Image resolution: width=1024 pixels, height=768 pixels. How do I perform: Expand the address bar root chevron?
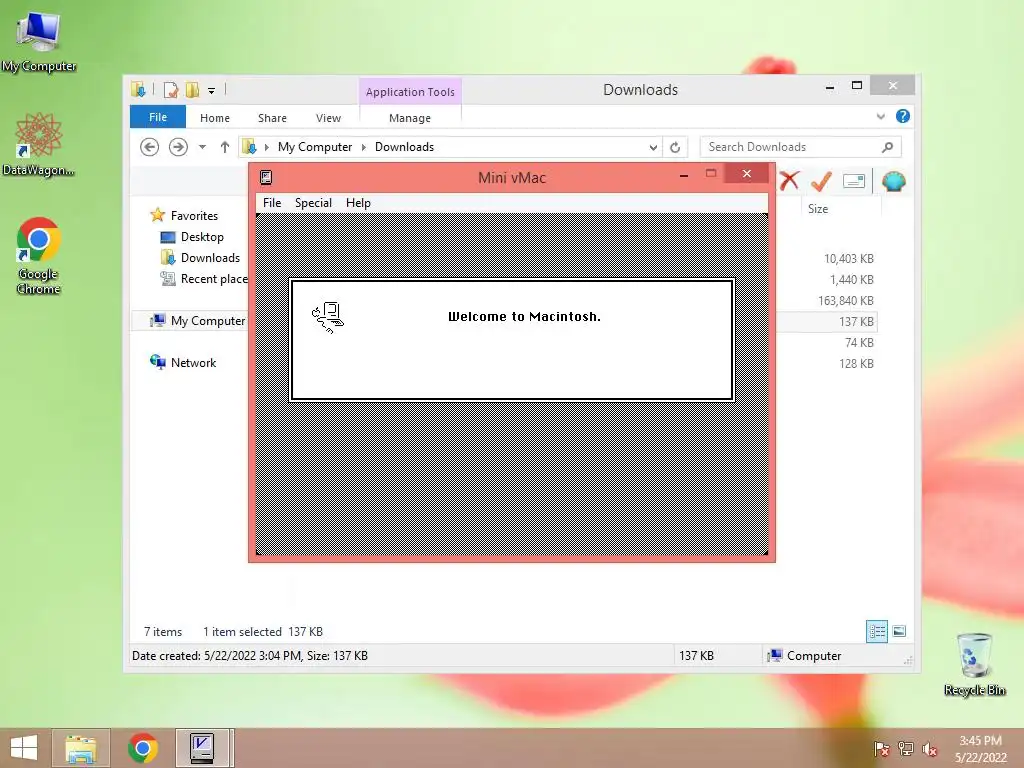(x=266, y=147)
